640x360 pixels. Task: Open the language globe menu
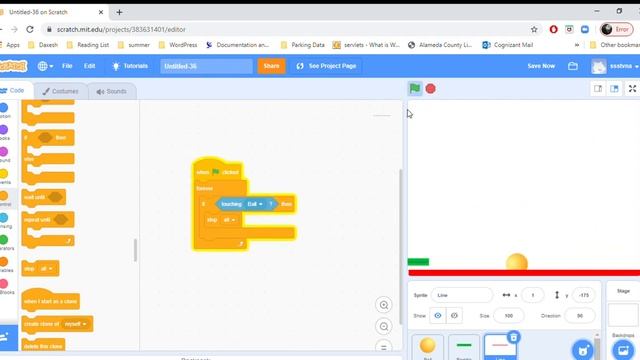[x=45, y=66]
